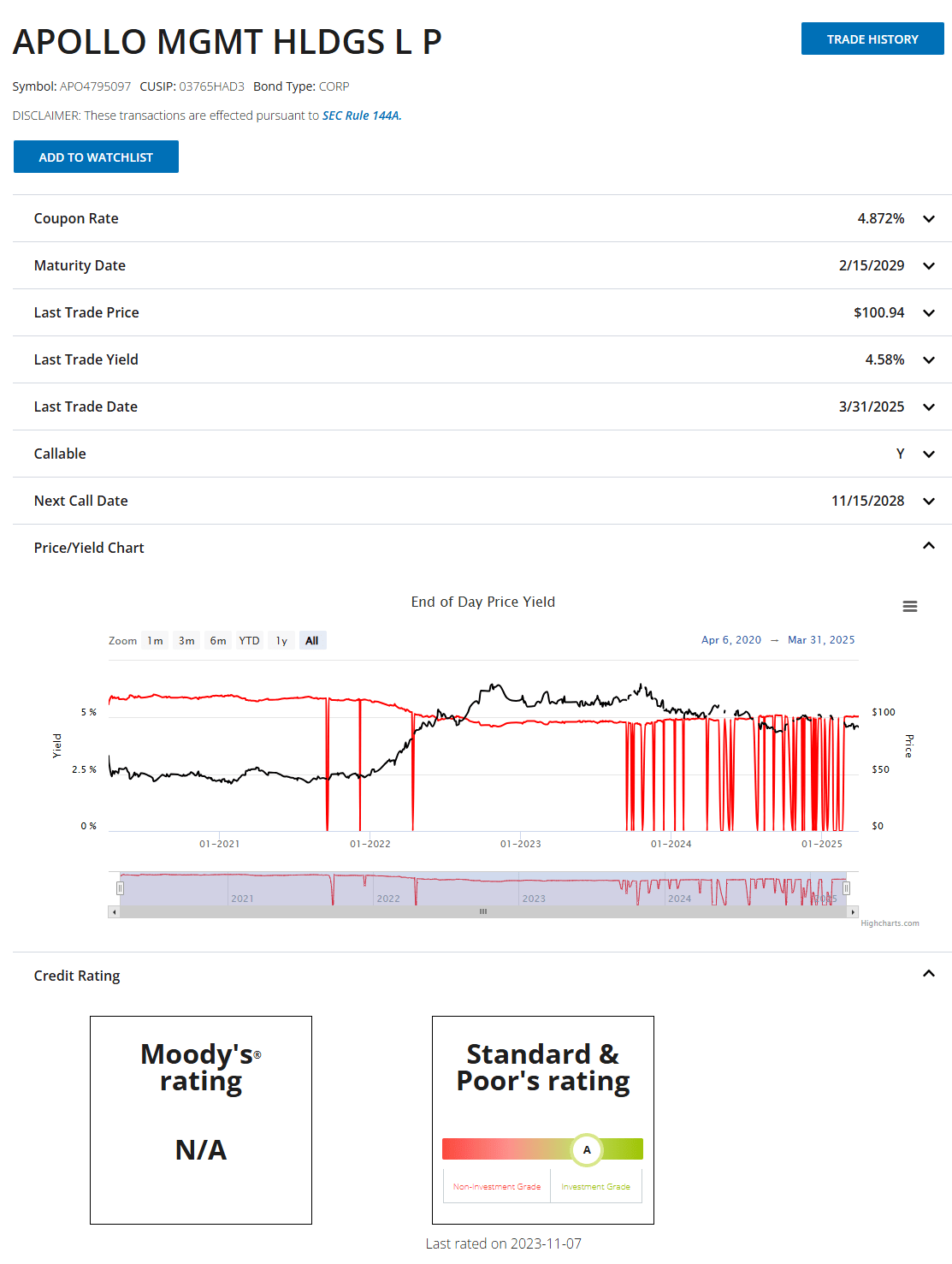Select the YTD zoom range

249,640
